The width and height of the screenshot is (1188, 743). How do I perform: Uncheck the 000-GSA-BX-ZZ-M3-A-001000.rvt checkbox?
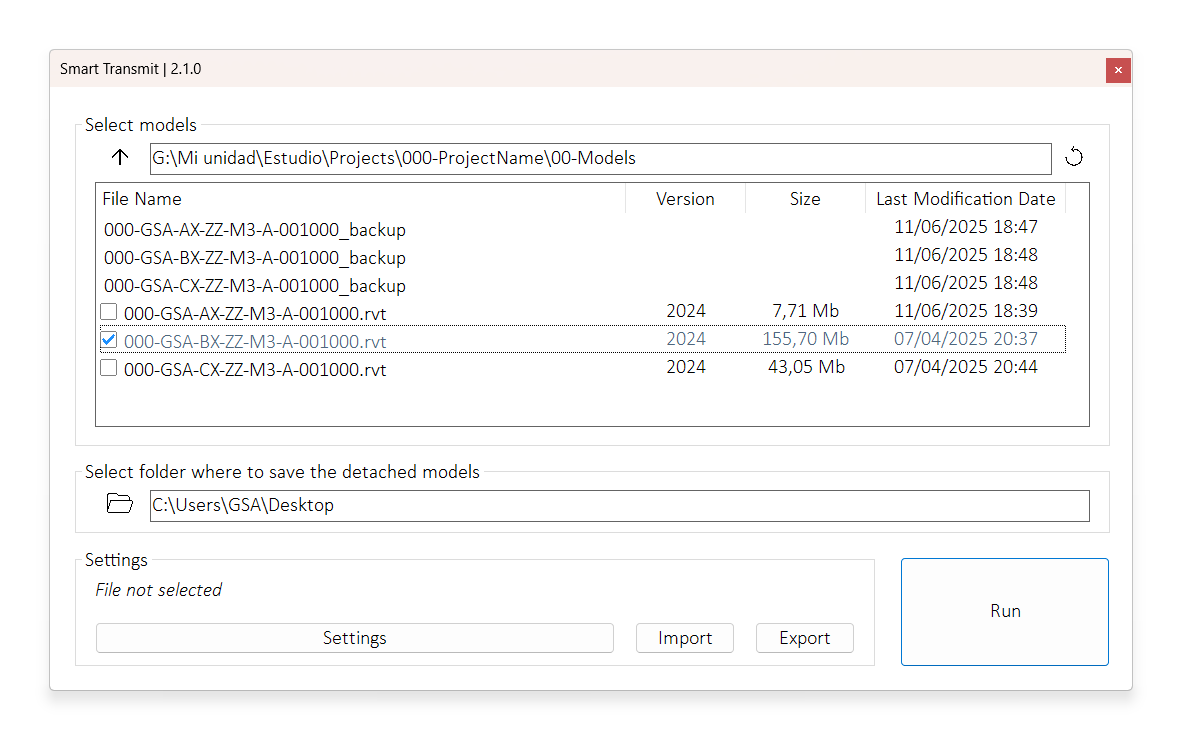[x=109, y=340]
